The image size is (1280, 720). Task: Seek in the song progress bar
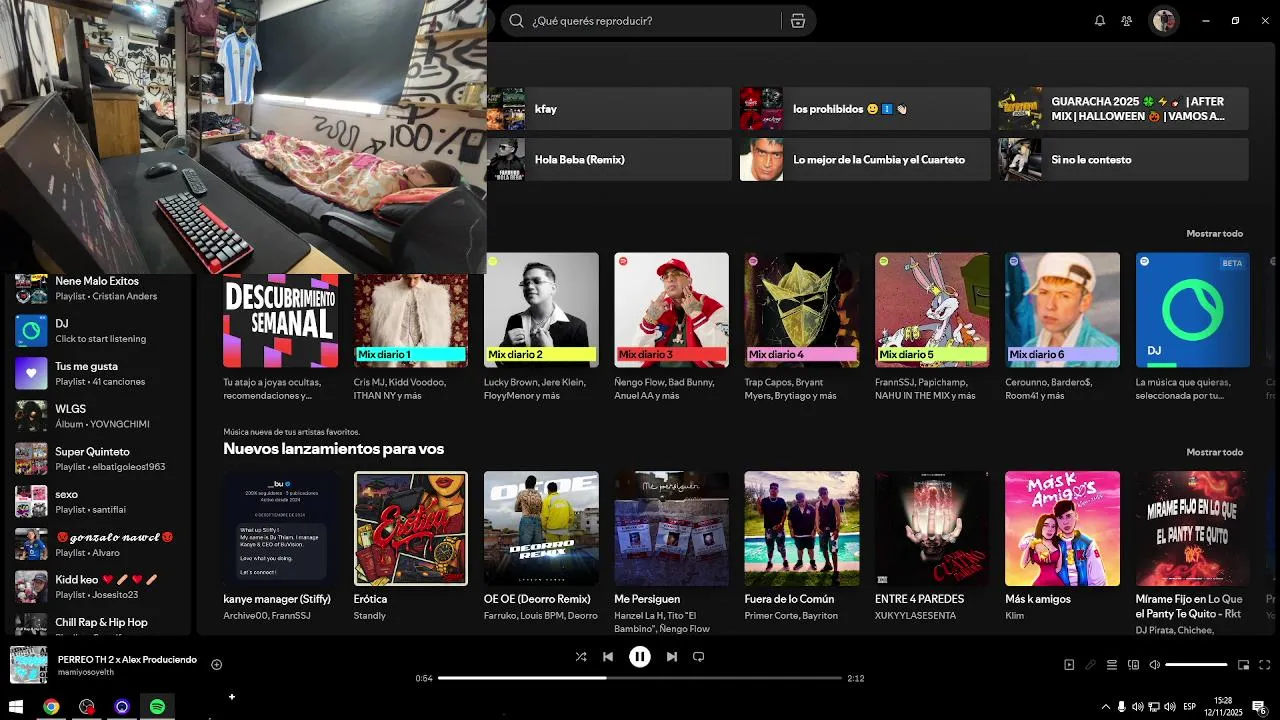point(640,678)
